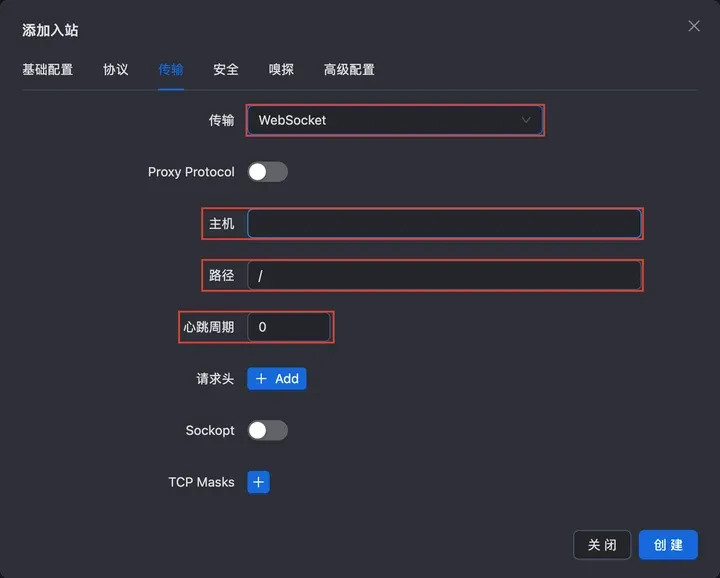The width and height of the screenshot is (720, 578).
Task: Click the 关闭 button
Action: click(x=602, y=545)
